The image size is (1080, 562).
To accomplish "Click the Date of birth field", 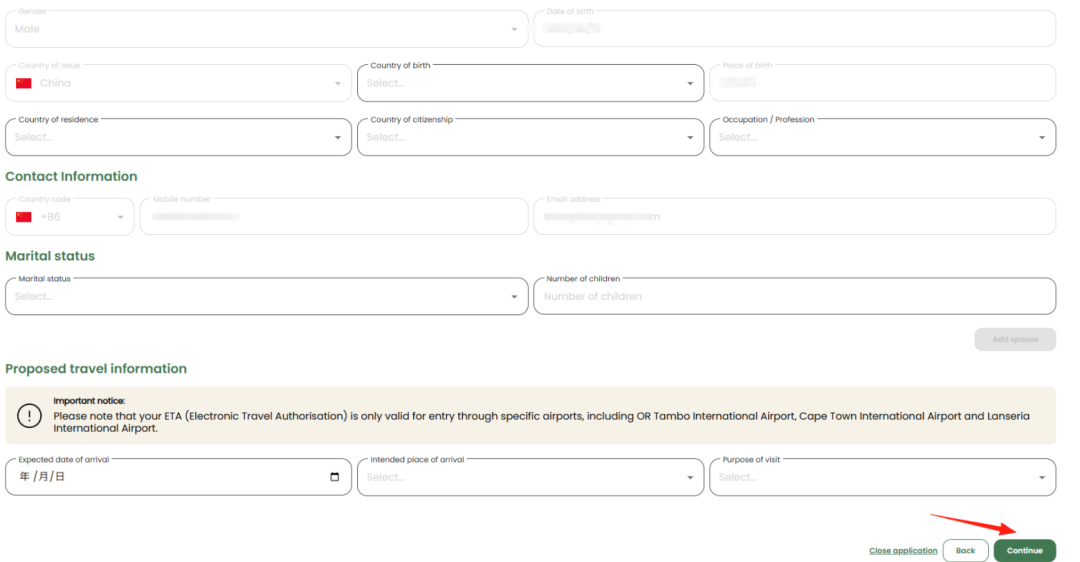I will [794, 29].
